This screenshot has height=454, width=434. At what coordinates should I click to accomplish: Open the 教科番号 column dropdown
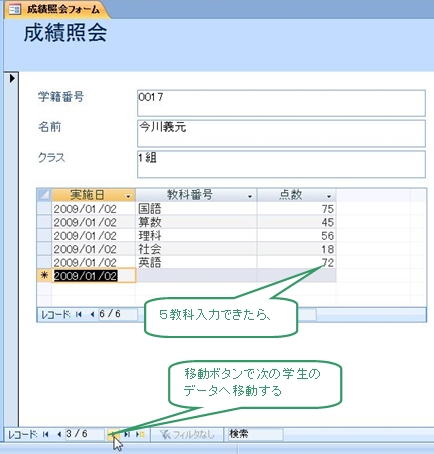tap(250, 196)
